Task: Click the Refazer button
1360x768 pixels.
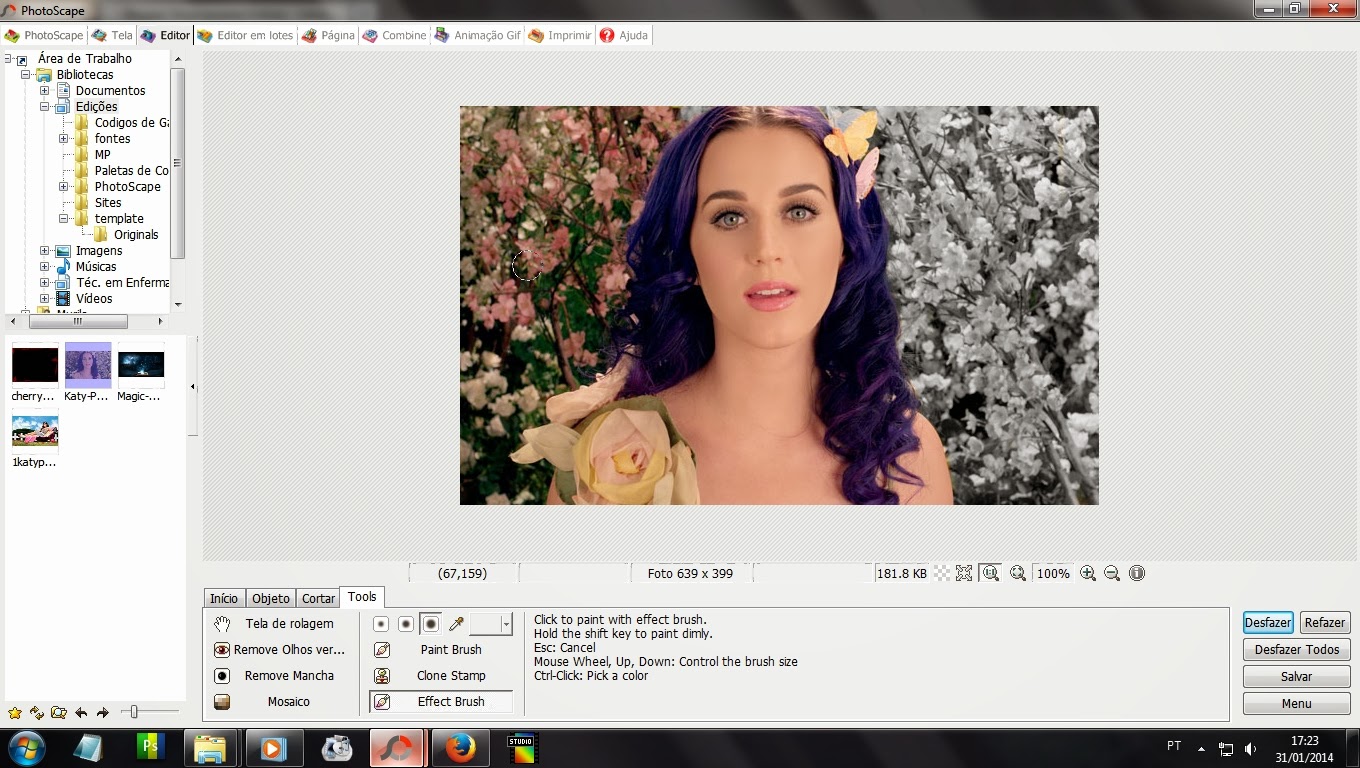Action: coord(1324,622)
